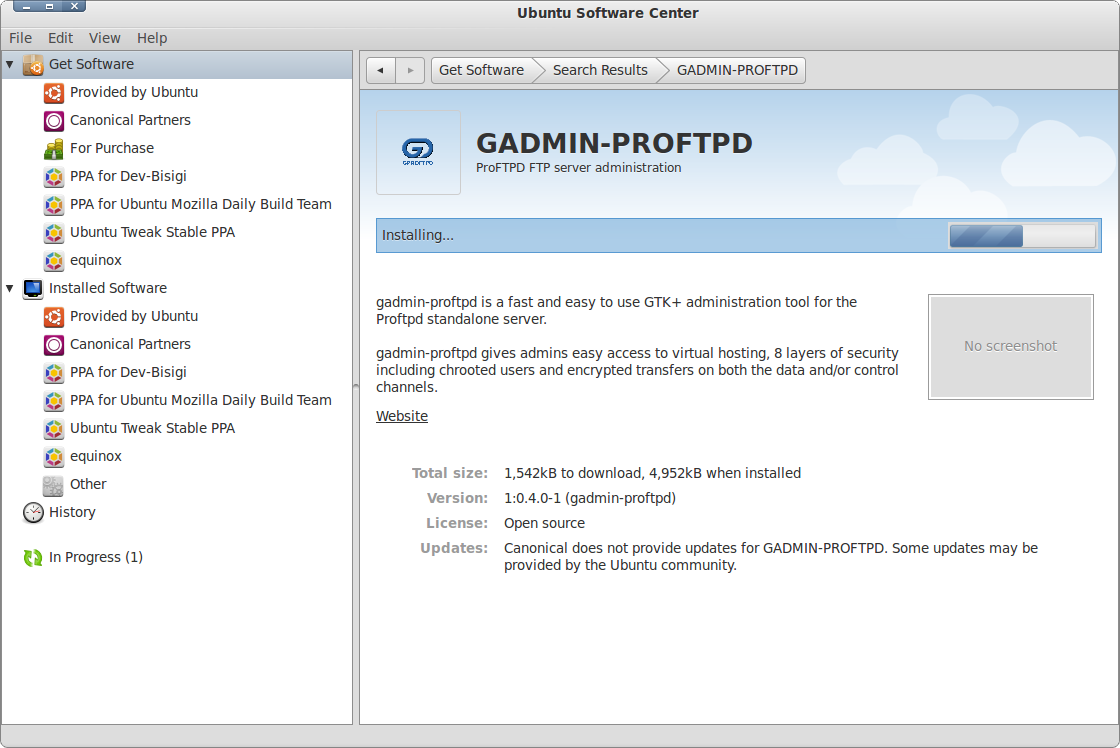The height and width of the screenshot is (748, 1120).
Task: Select PPA for Dev-Bisigi under Installed Software
Action: (129, 371)
